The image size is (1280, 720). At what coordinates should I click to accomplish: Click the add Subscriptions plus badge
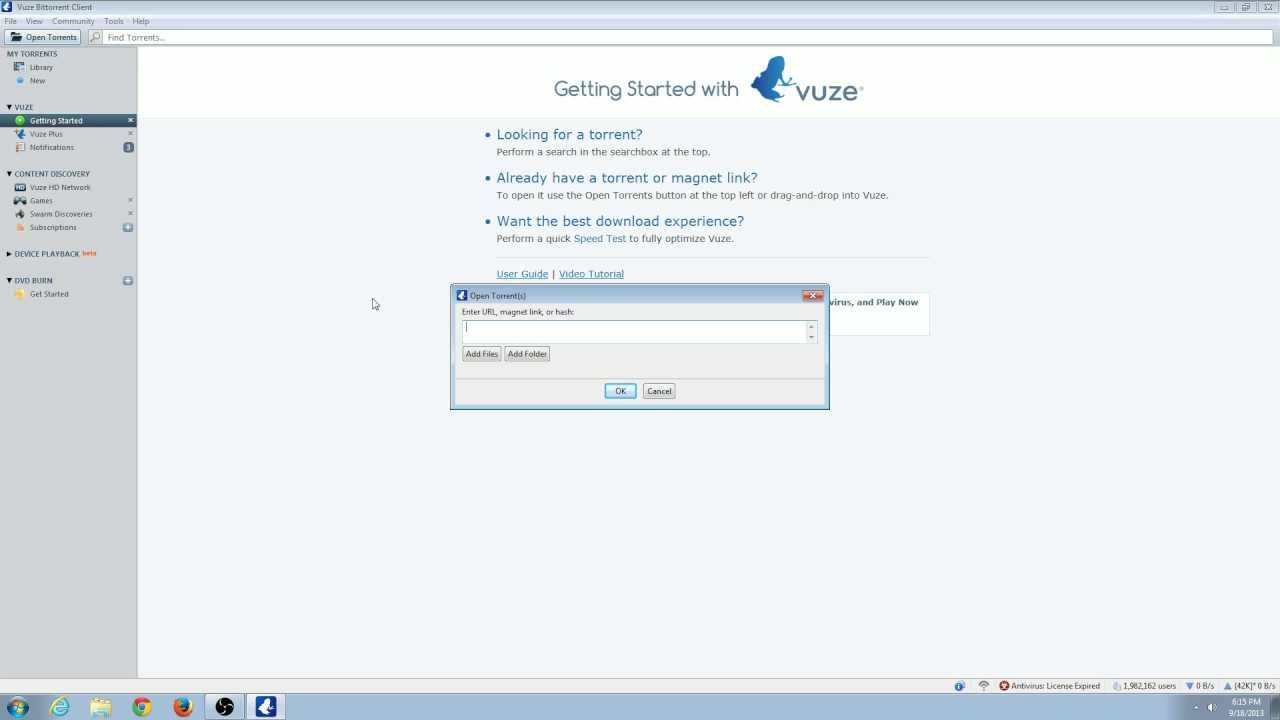coord(128,227)
